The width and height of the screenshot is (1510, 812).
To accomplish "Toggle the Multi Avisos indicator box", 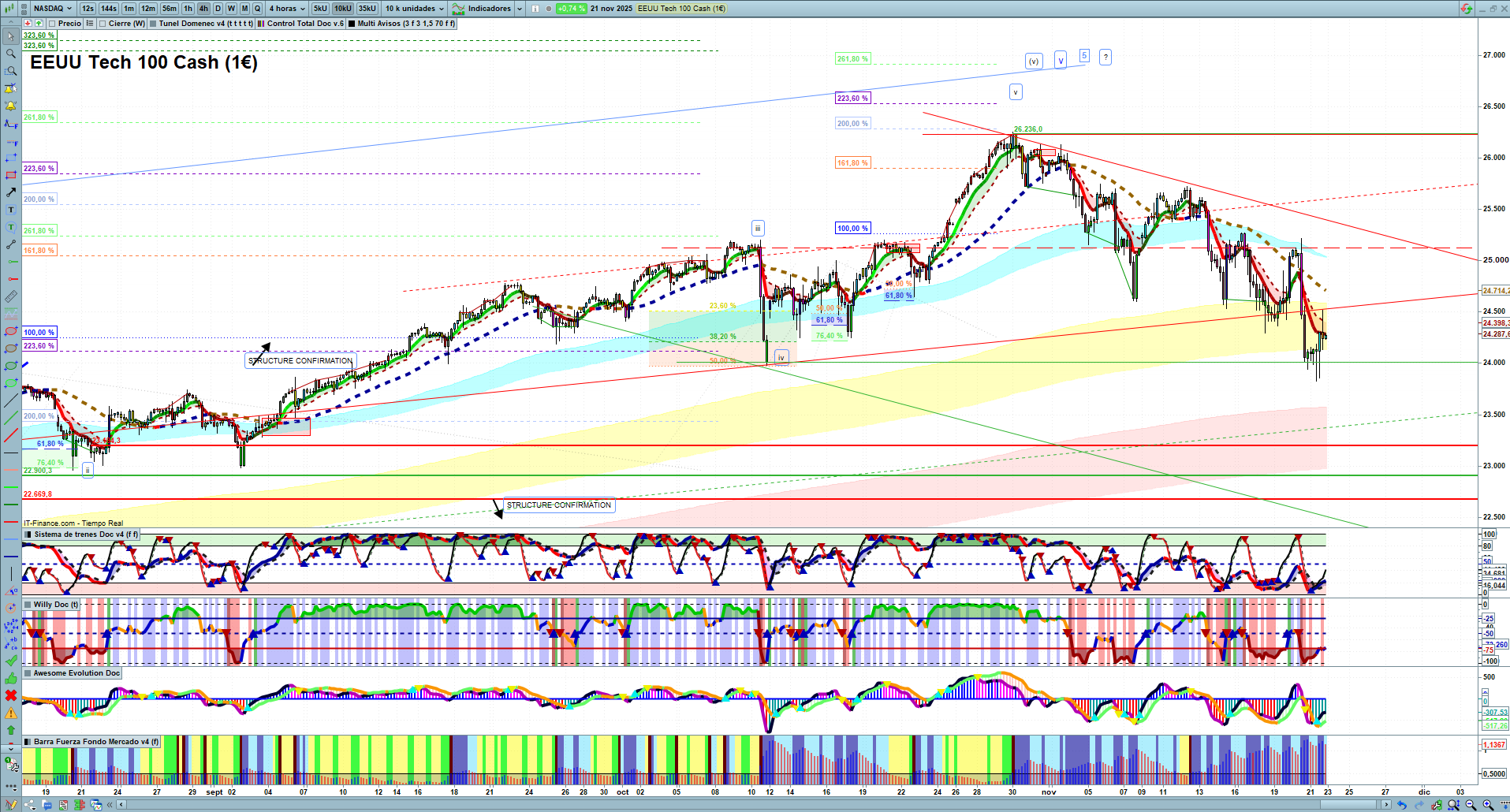I will click(352, 24).
